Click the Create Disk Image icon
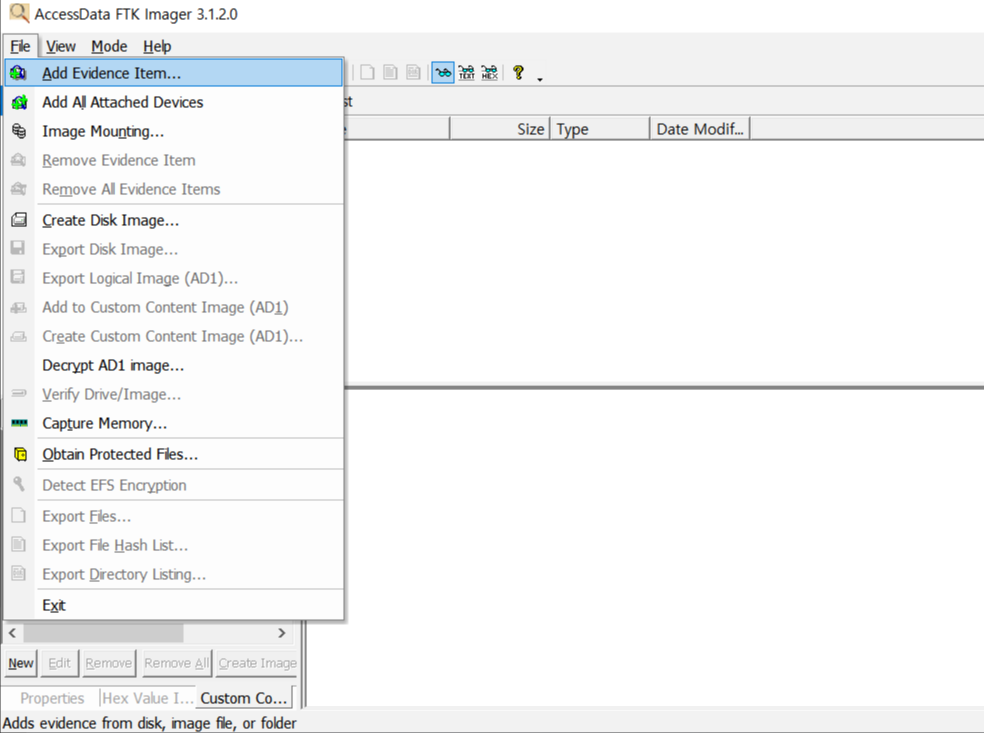This screenshot has width=984, height=733. [19, 220]
